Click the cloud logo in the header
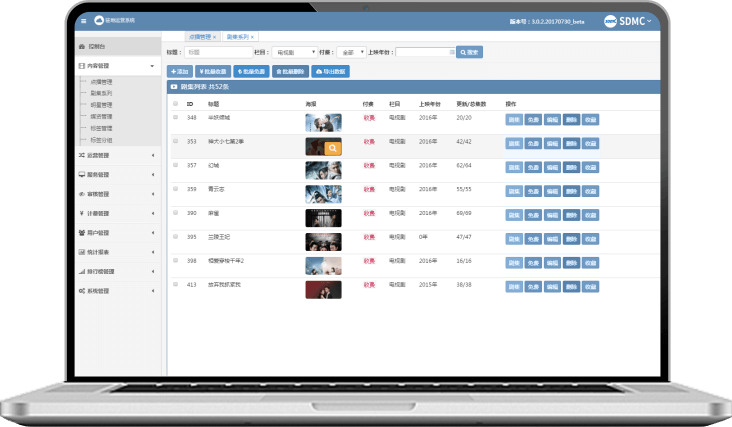732x427 pixels. (98, 20)
